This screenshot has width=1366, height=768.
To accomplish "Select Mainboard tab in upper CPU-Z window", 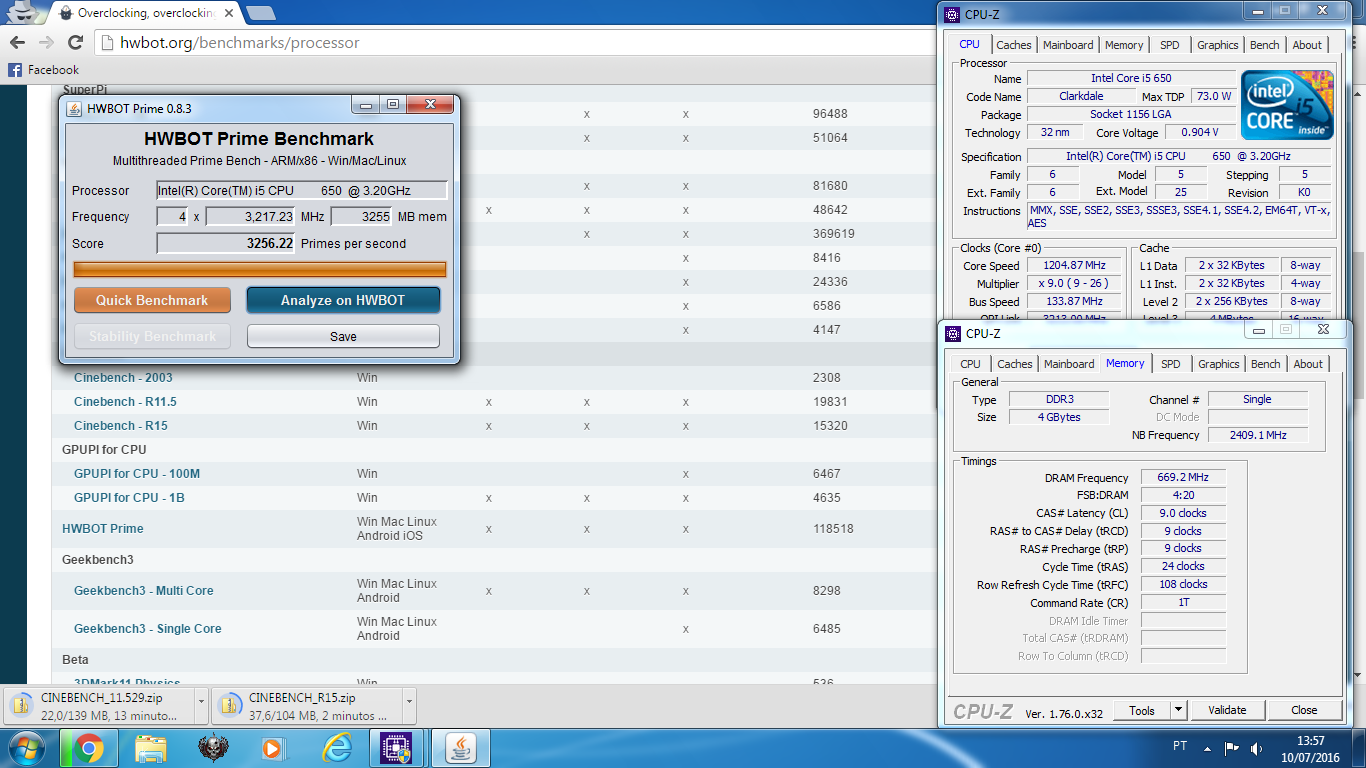I will pos(1068,45).
